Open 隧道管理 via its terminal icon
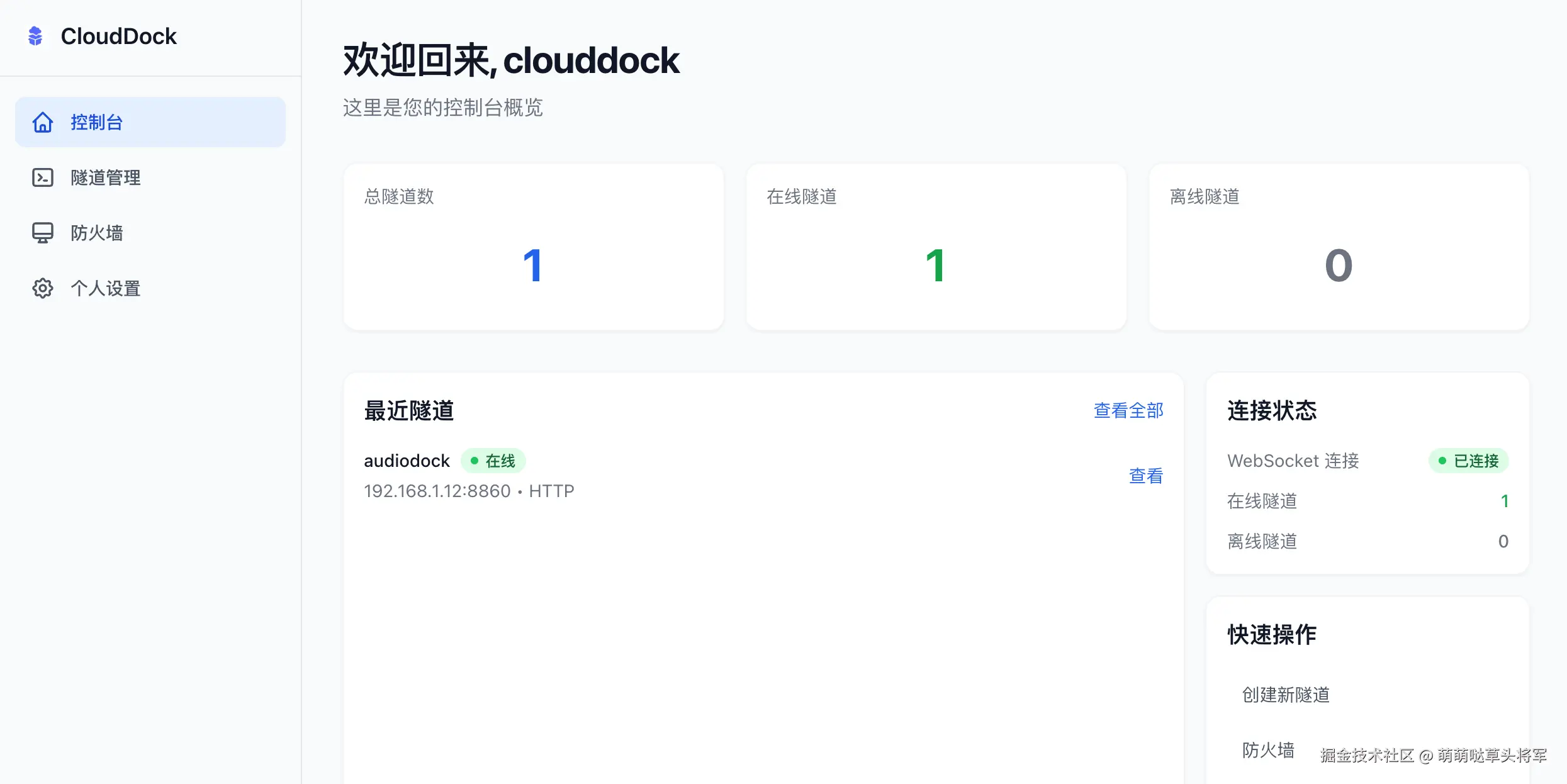 42,177
